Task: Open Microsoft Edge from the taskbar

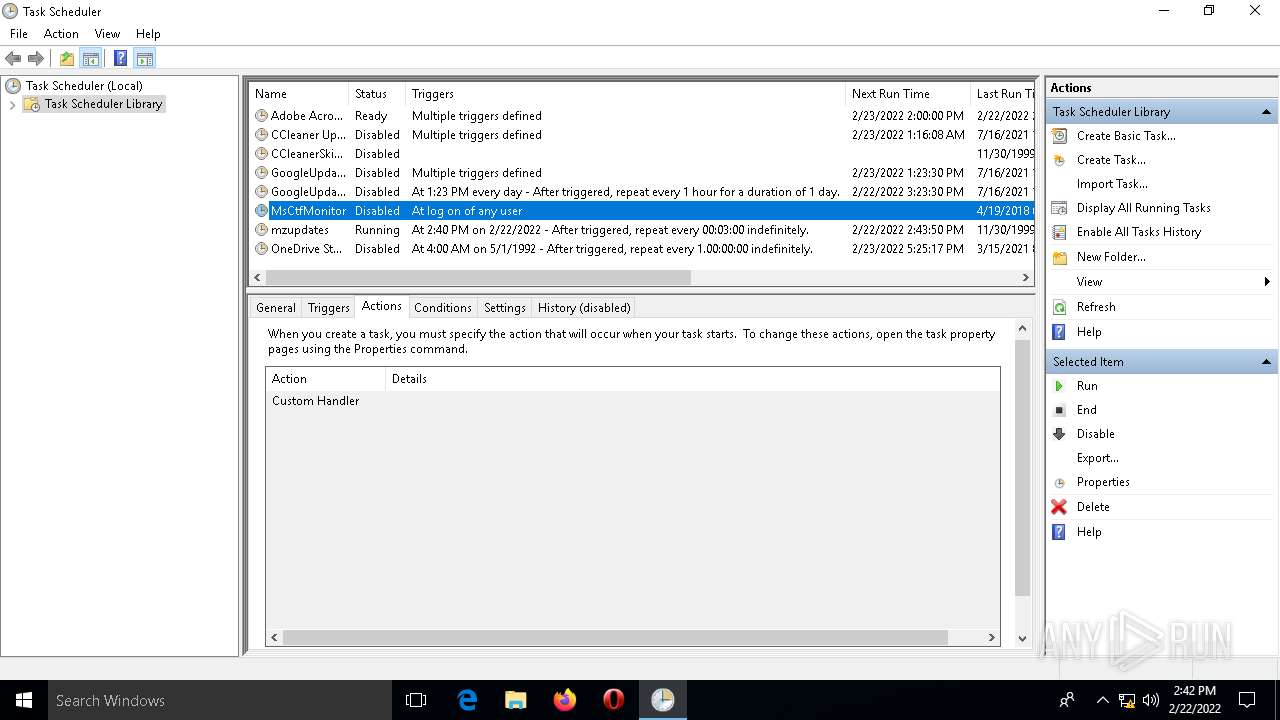Action: [467, 700]
